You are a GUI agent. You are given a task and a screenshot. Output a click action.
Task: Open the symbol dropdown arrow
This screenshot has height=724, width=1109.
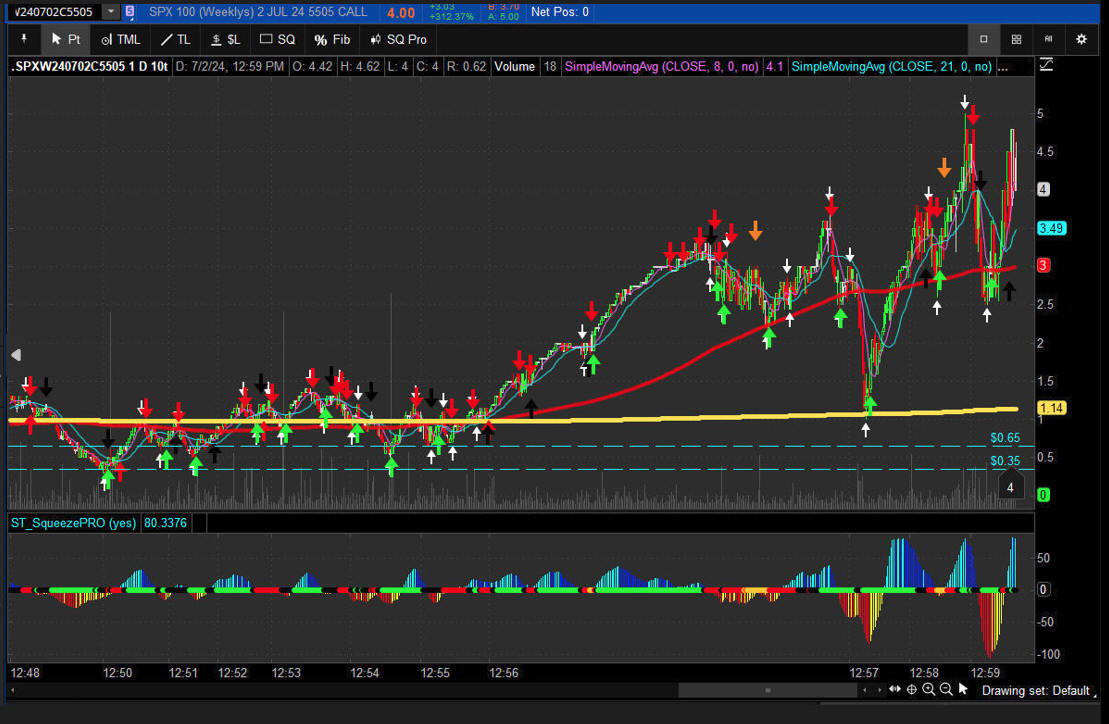(110, 12)
